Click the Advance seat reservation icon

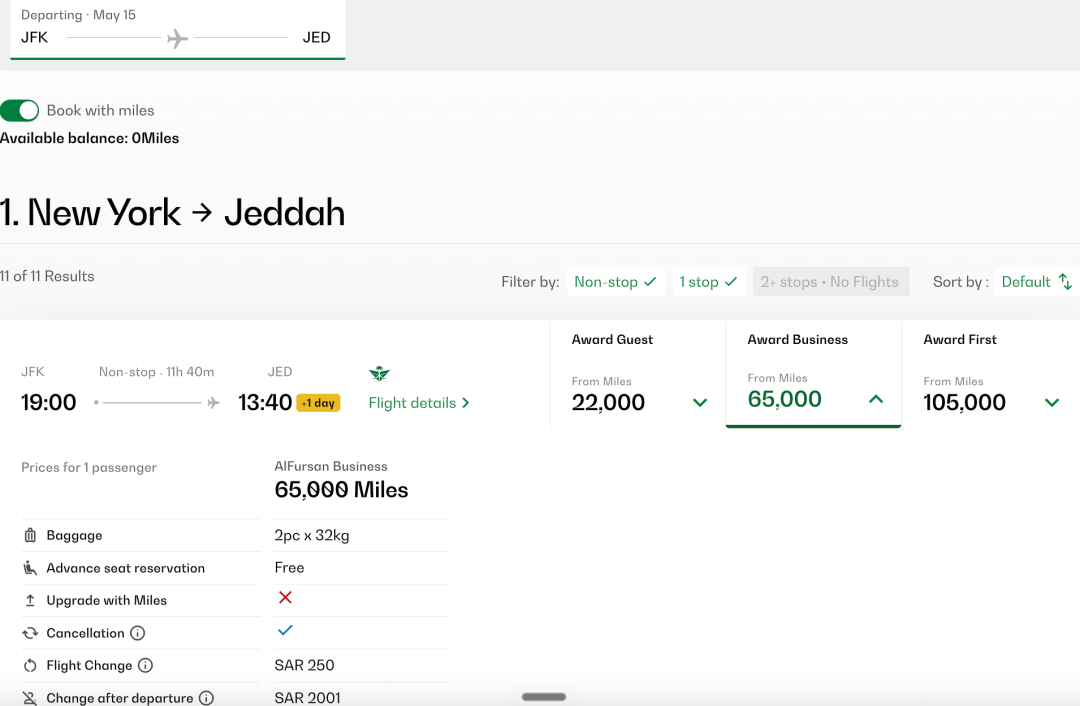(30, 568)
